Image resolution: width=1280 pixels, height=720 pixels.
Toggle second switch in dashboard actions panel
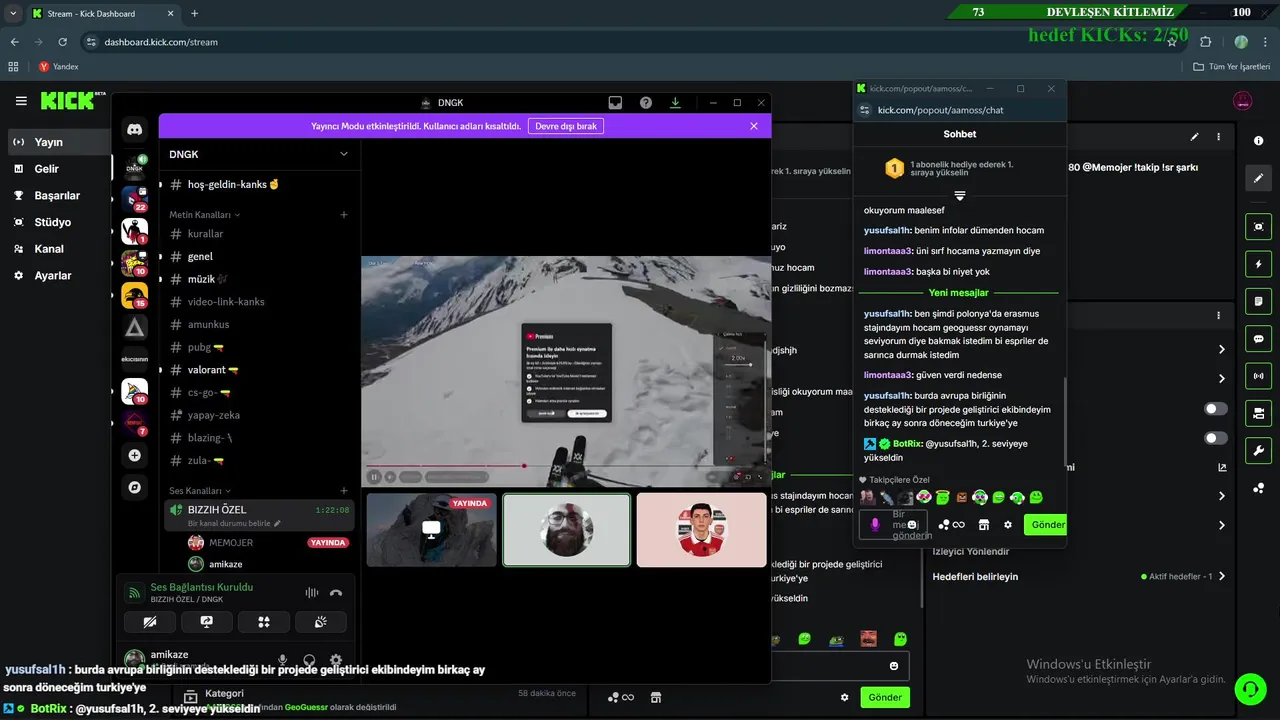pyautogui.click(x=1216, y=438)
